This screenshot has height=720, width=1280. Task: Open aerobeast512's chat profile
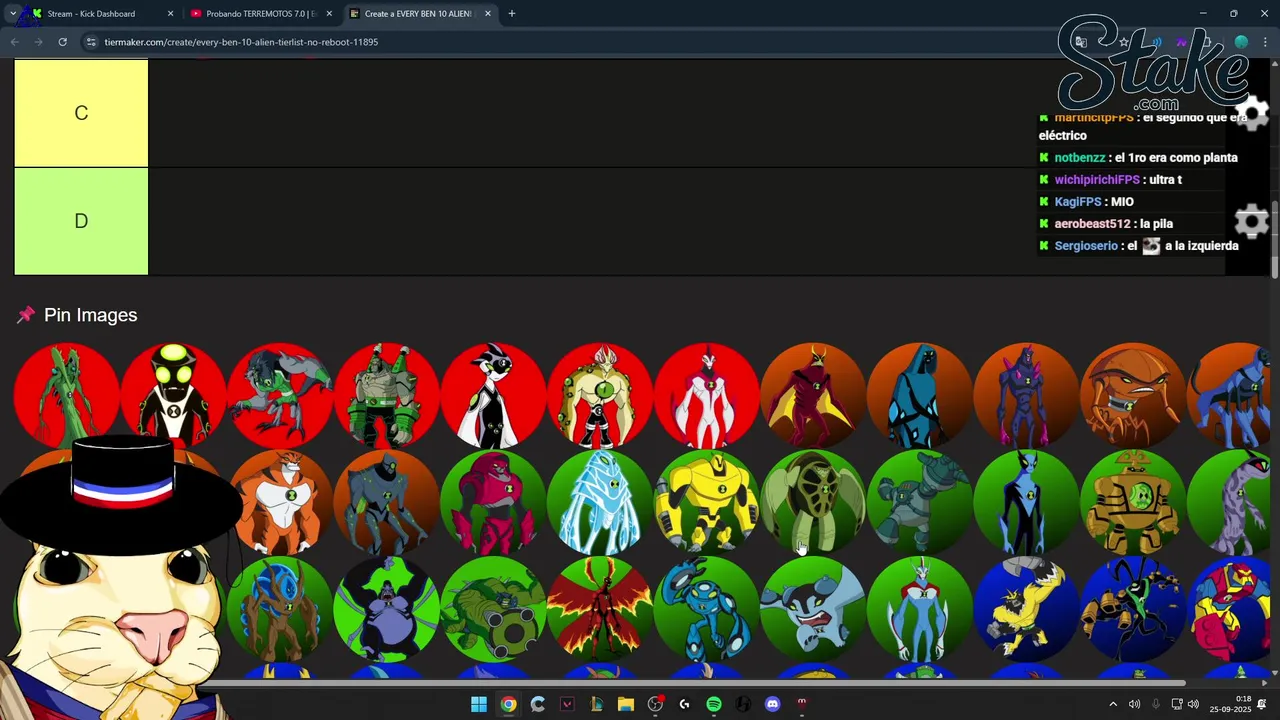click(x=1092, y=224)
